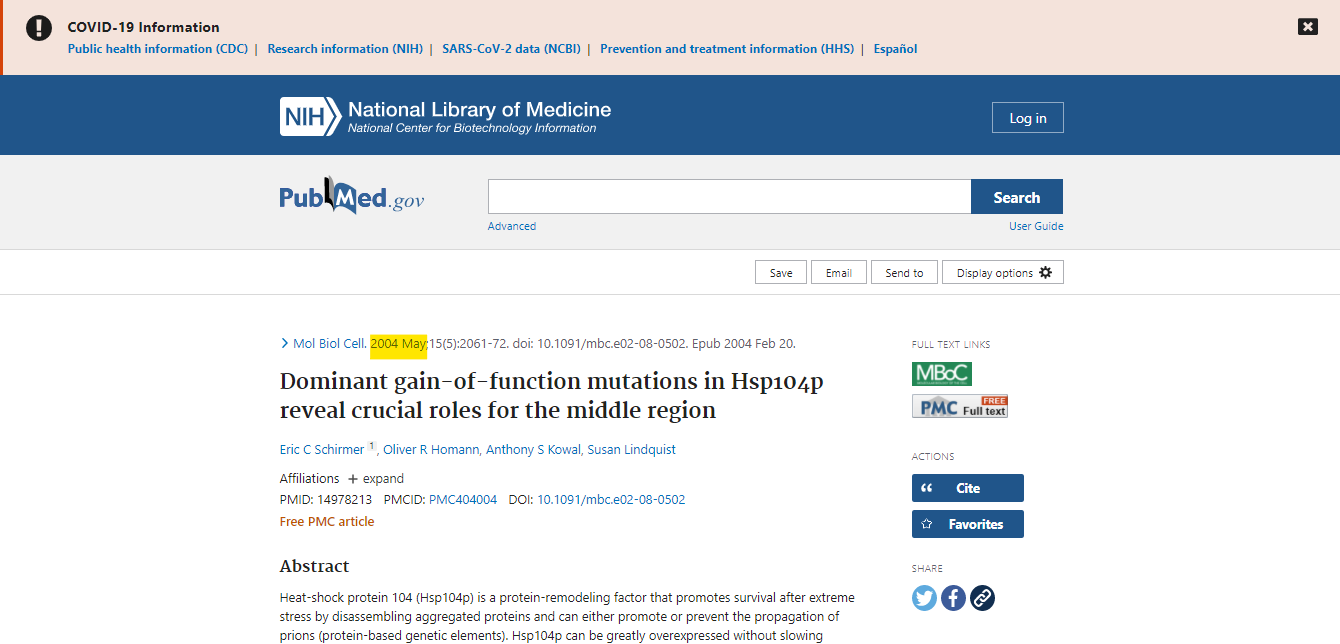
Task: Click the Log in button
Action: 1028,118
